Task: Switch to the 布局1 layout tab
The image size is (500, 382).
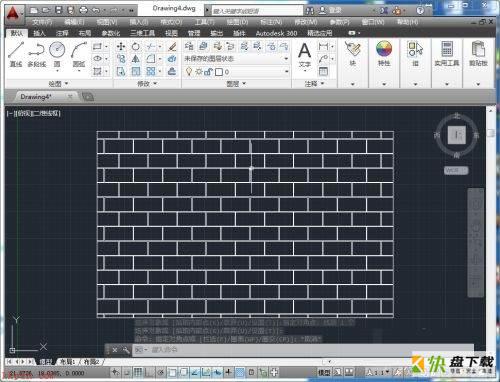Action: [67, 362]
